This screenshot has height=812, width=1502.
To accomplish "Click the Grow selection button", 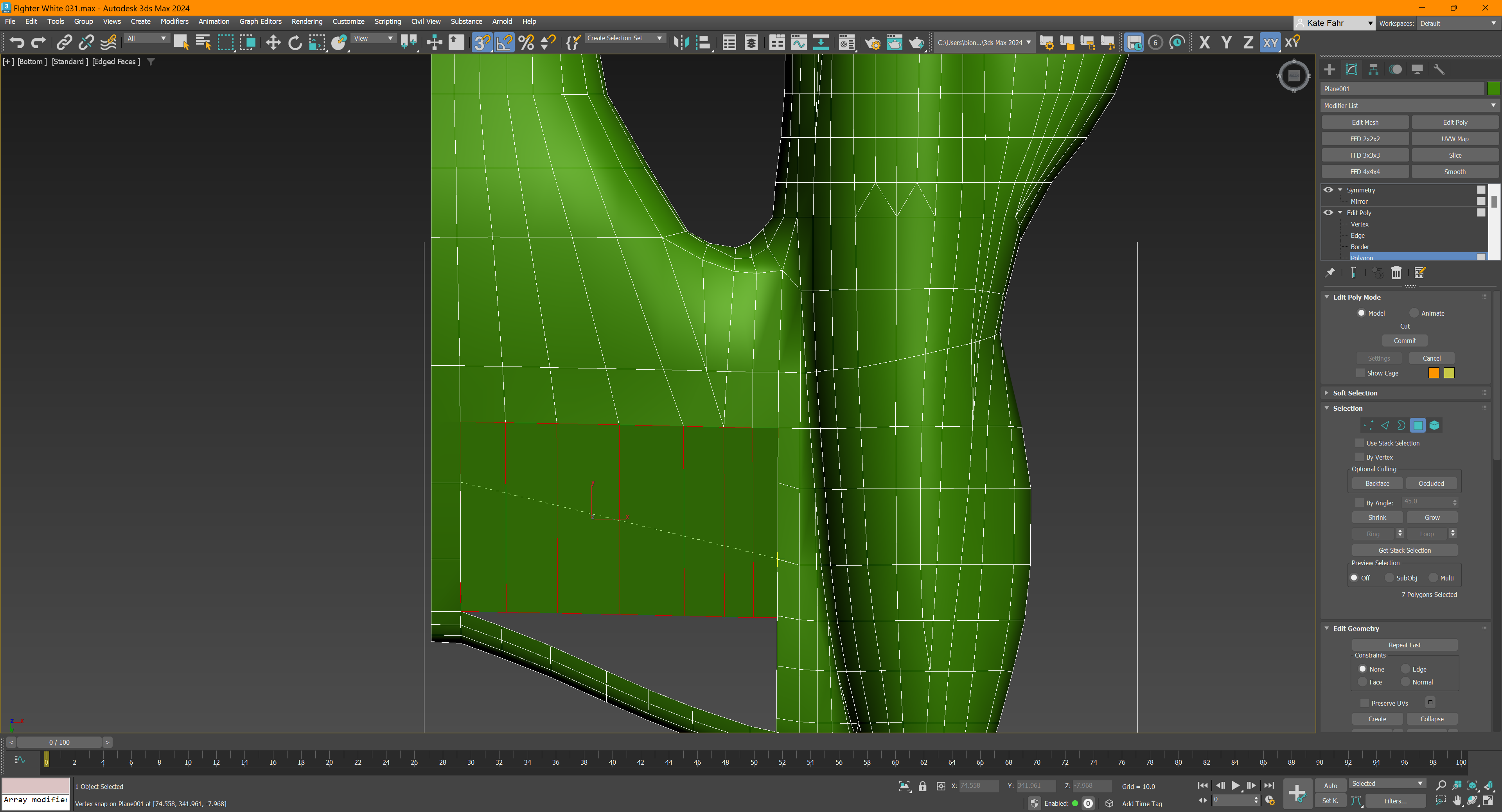I will coord(1432,517).
